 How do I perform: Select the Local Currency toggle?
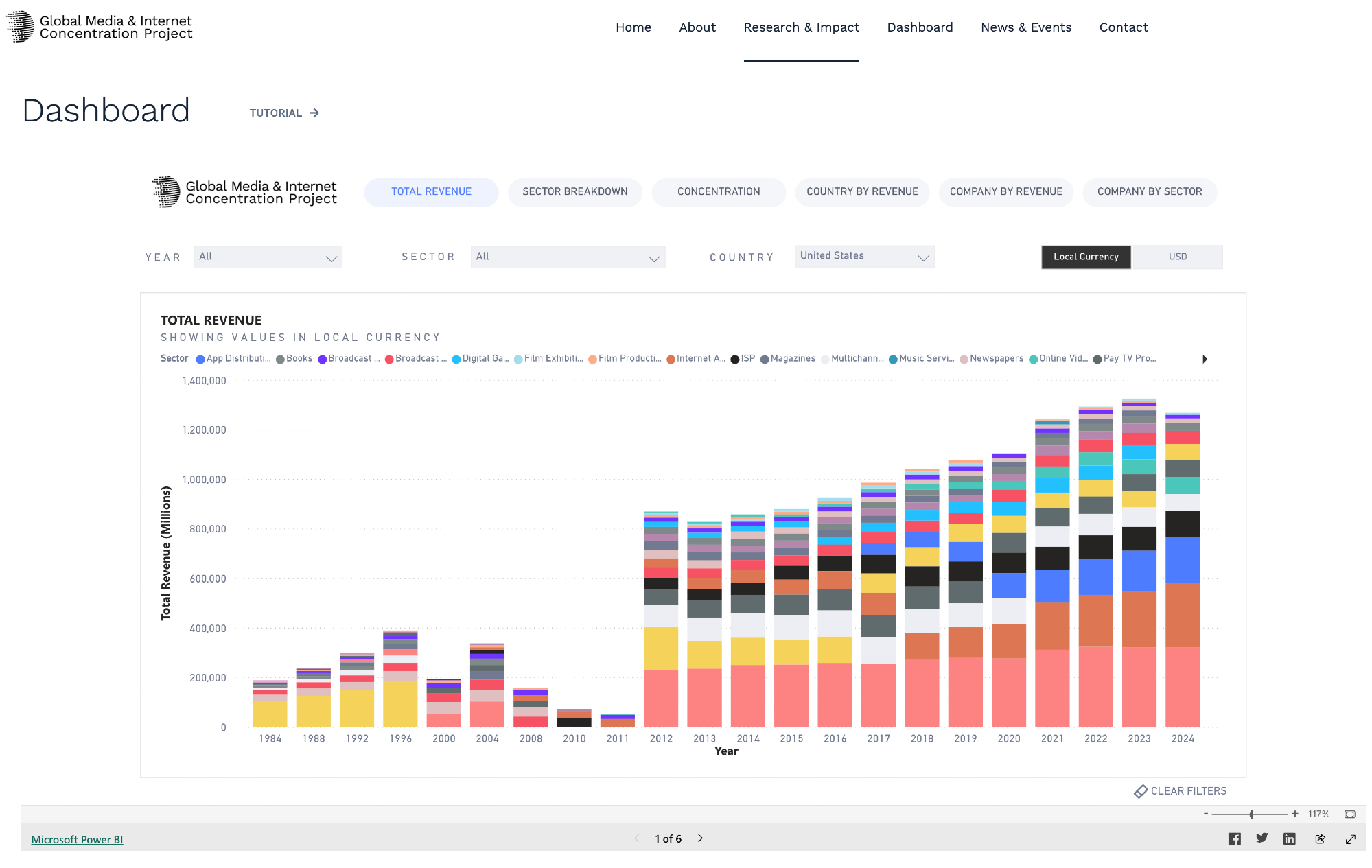(x=1086, y=257)
